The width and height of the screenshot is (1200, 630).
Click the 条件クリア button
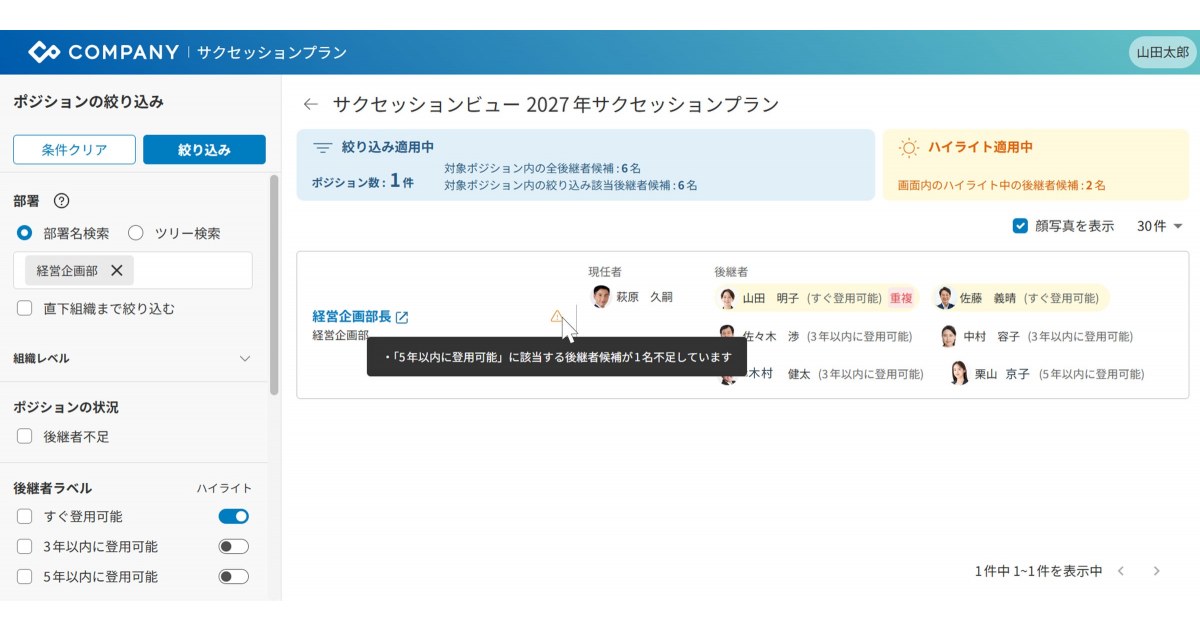[74, 150]
